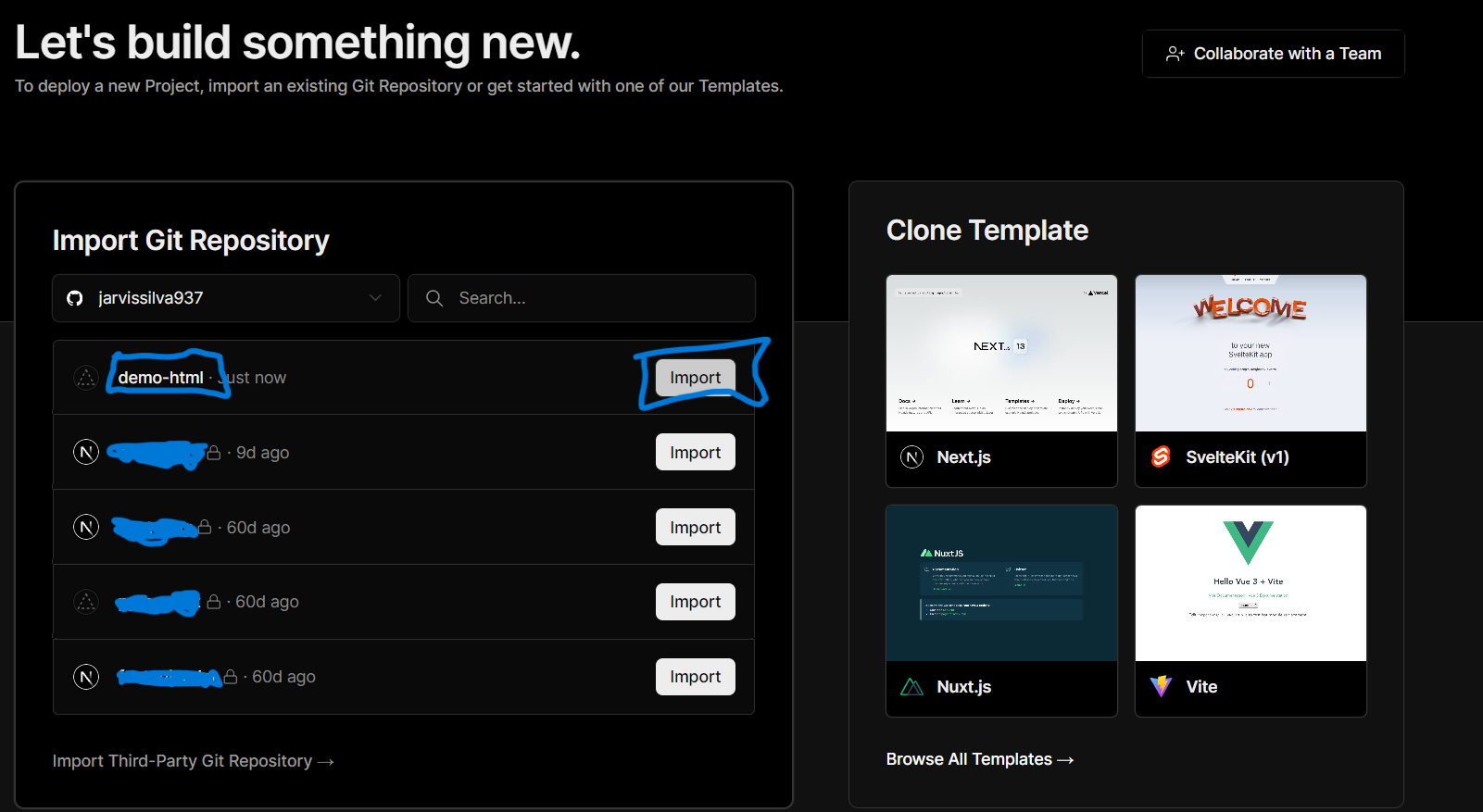Click Collaborate with a Team button
Viewport: 1483px width, 812px height.
(1273, 54)
